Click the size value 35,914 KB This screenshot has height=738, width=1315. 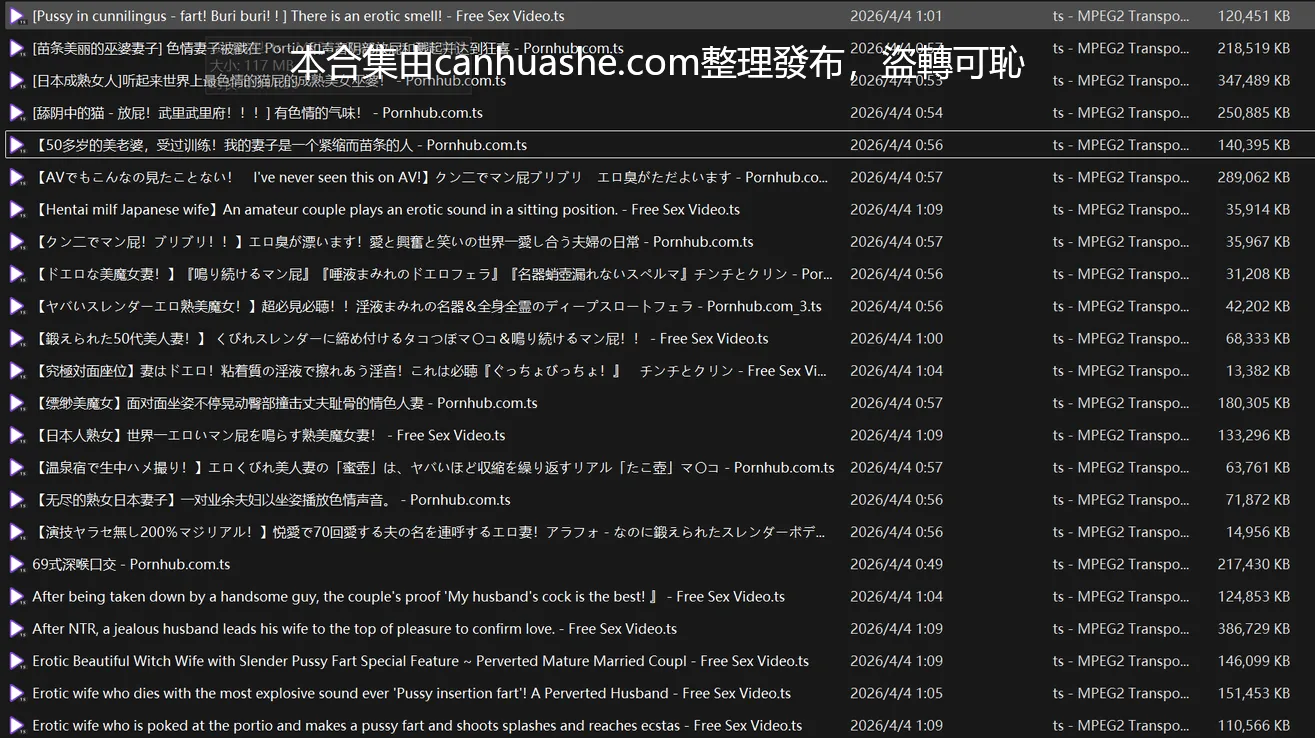pyautogui.click(x=1258, y=210)
